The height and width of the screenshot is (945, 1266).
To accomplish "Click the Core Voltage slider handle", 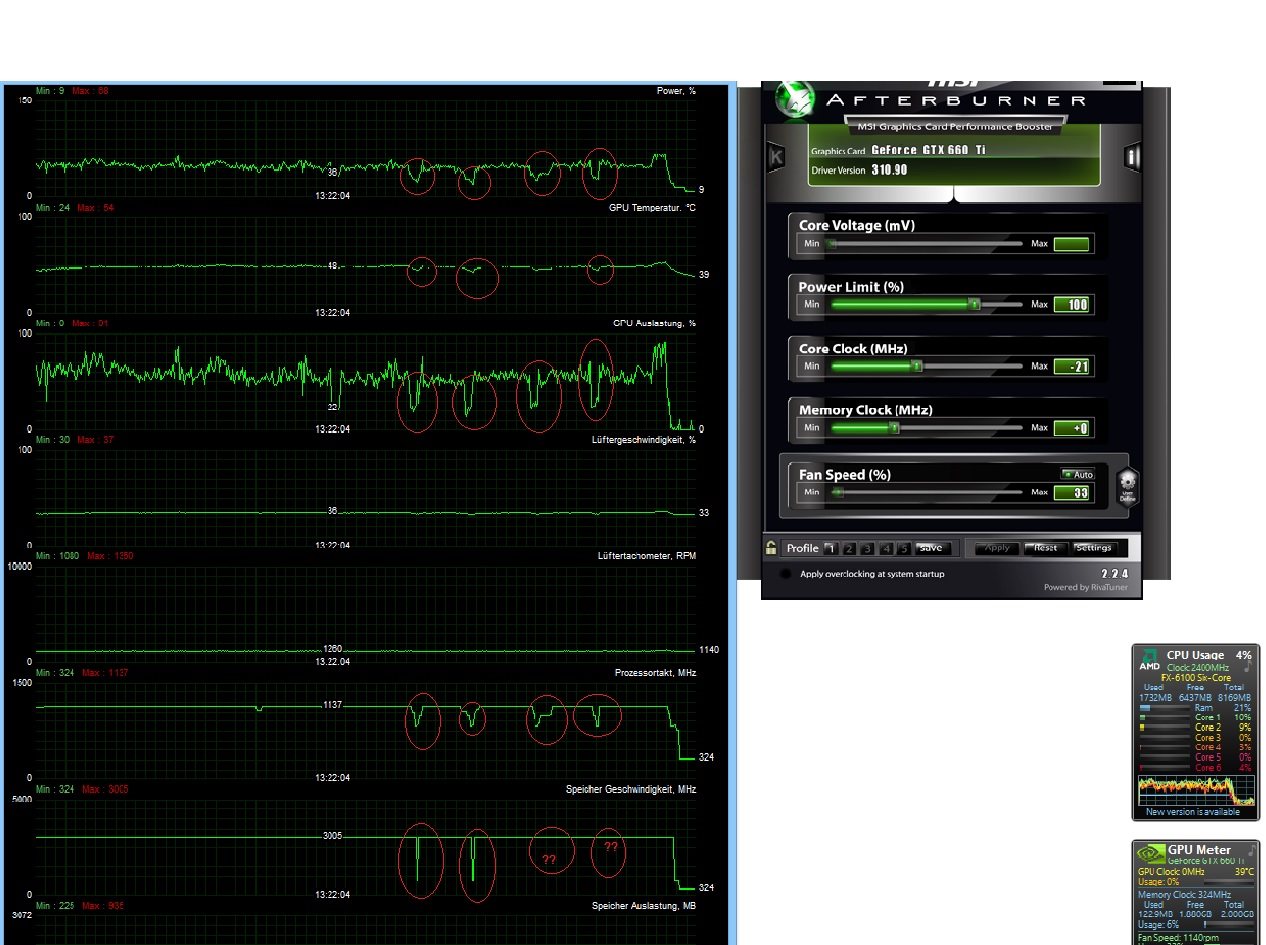I will click(x=830, y=243).
